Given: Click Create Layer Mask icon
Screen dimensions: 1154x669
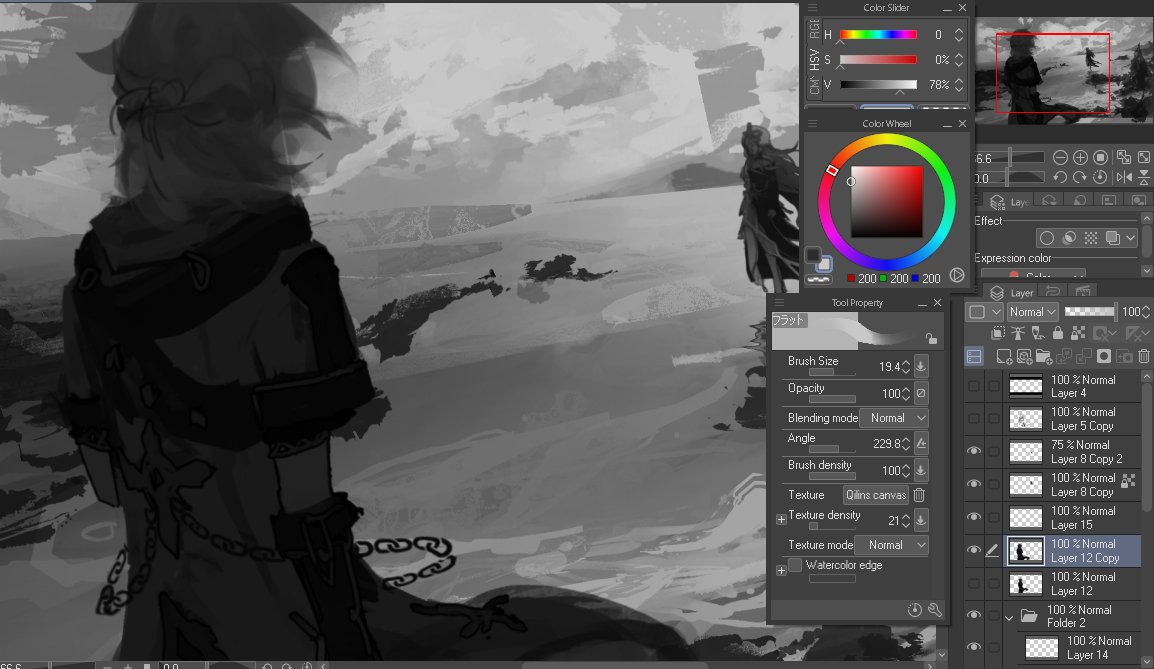Looking at the screenshot, I should coord(1104,357).
